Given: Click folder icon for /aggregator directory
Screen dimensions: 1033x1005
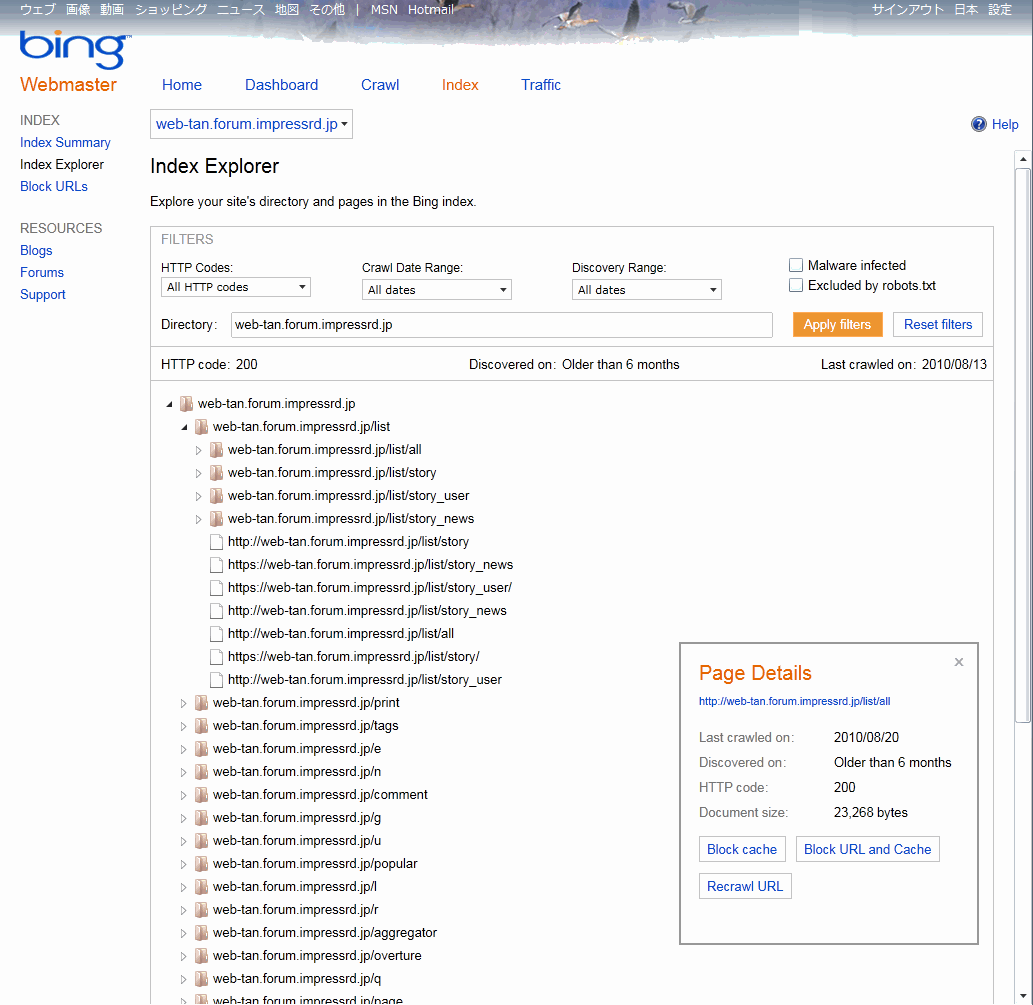Looking at the screenshot, I should (201, 933).
